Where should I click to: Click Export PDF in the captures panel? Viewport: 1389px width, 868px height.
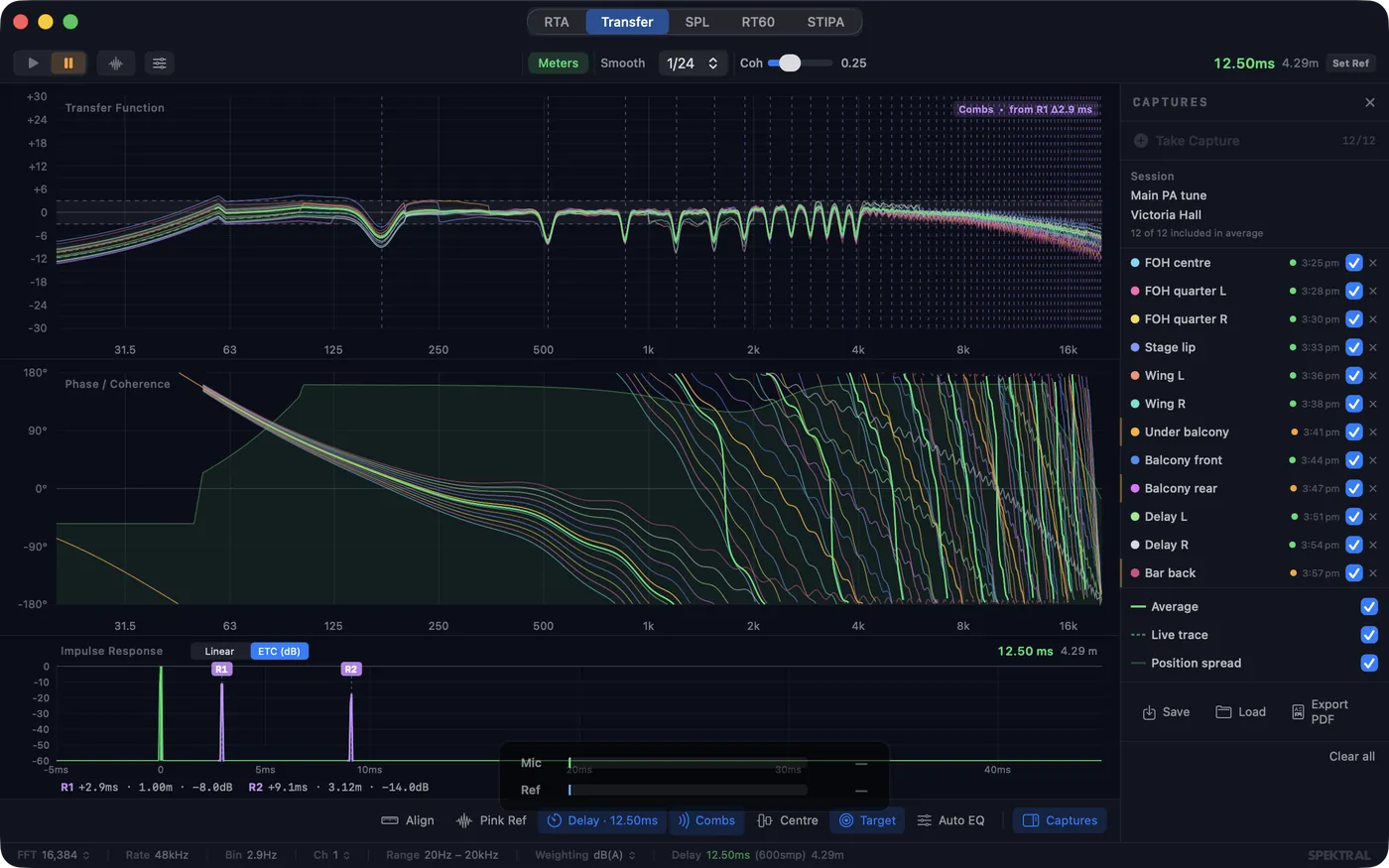pos(1320,712)
